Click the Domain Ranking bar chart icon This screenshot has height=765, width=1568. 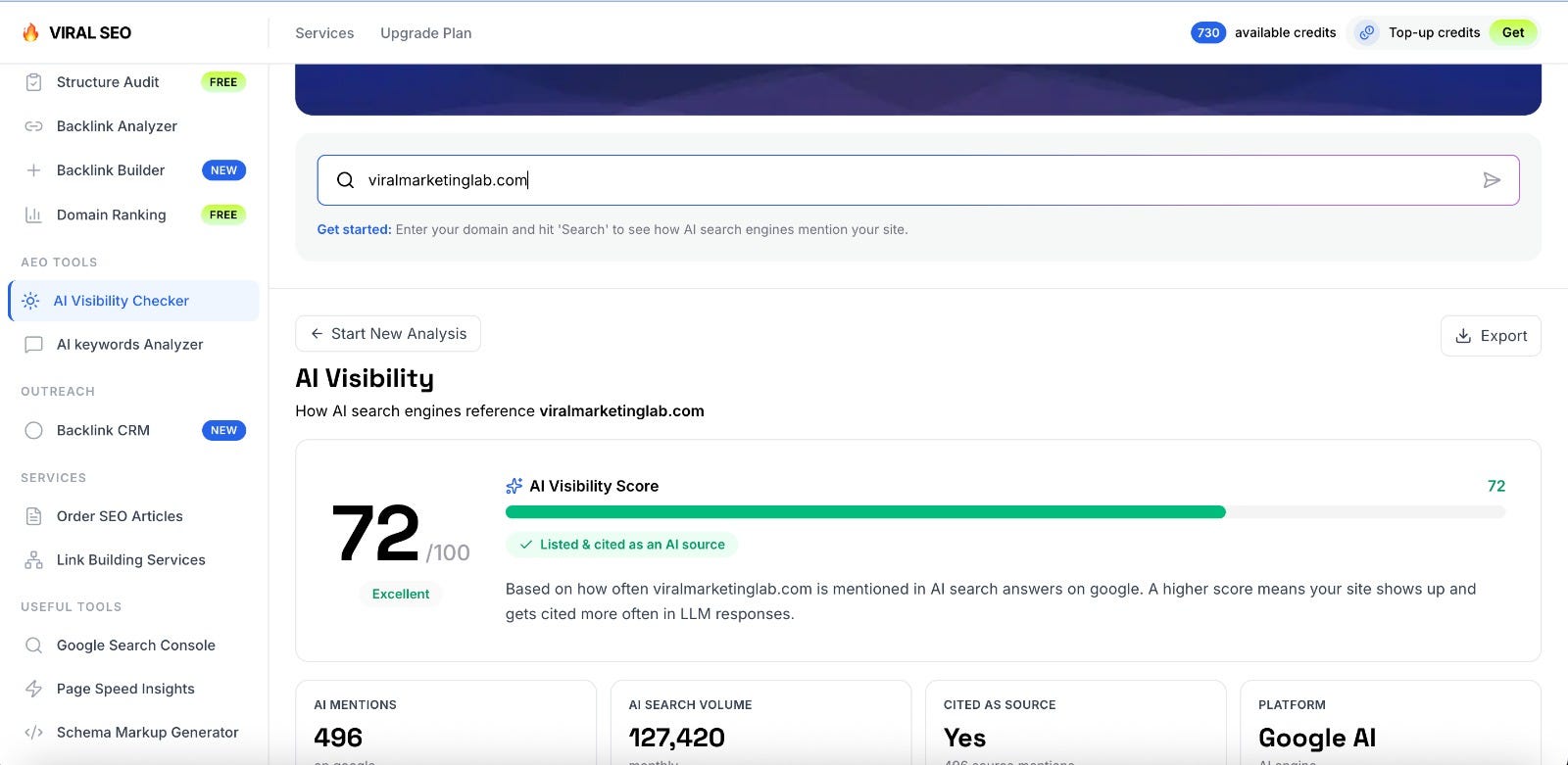(33, 215)
